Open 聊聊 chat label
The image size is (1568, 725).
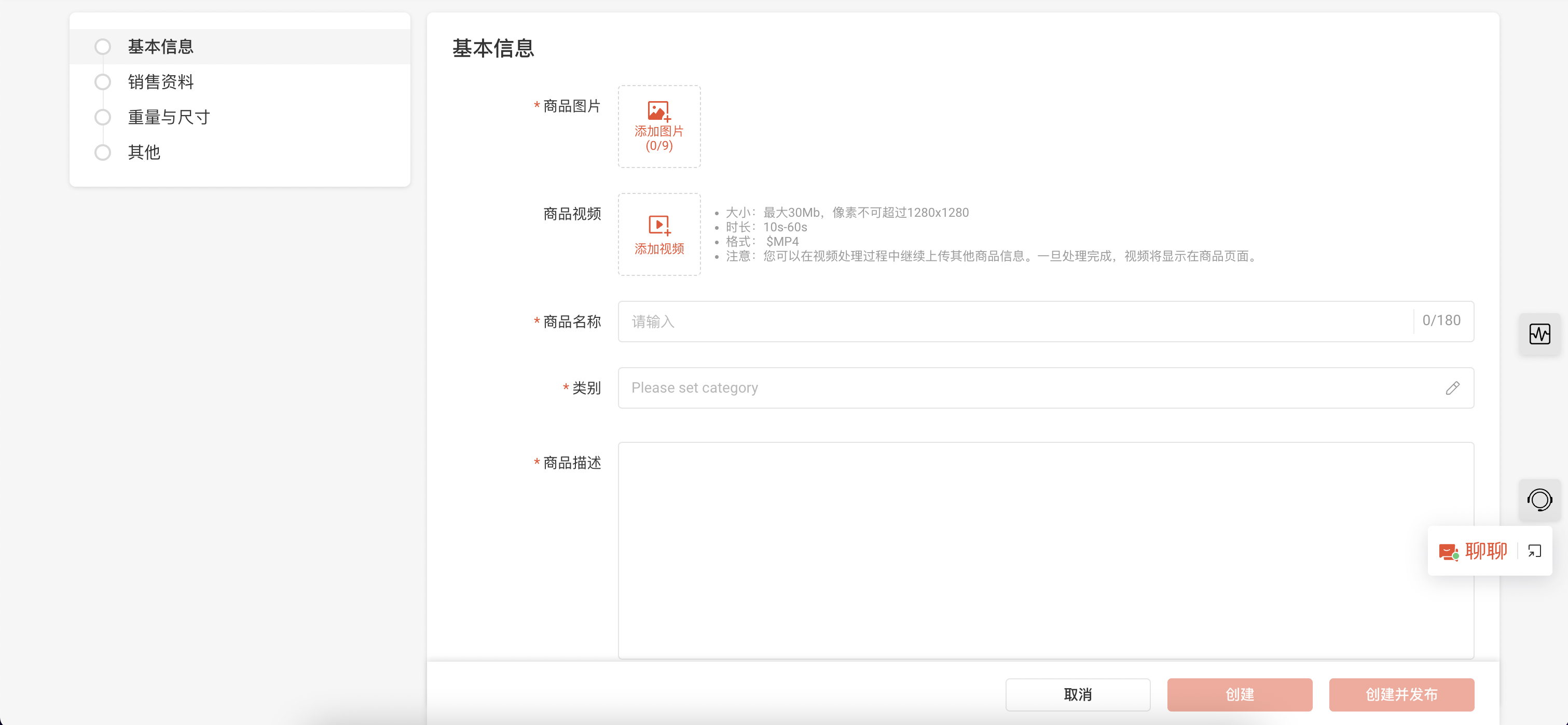pos(1486,551)
